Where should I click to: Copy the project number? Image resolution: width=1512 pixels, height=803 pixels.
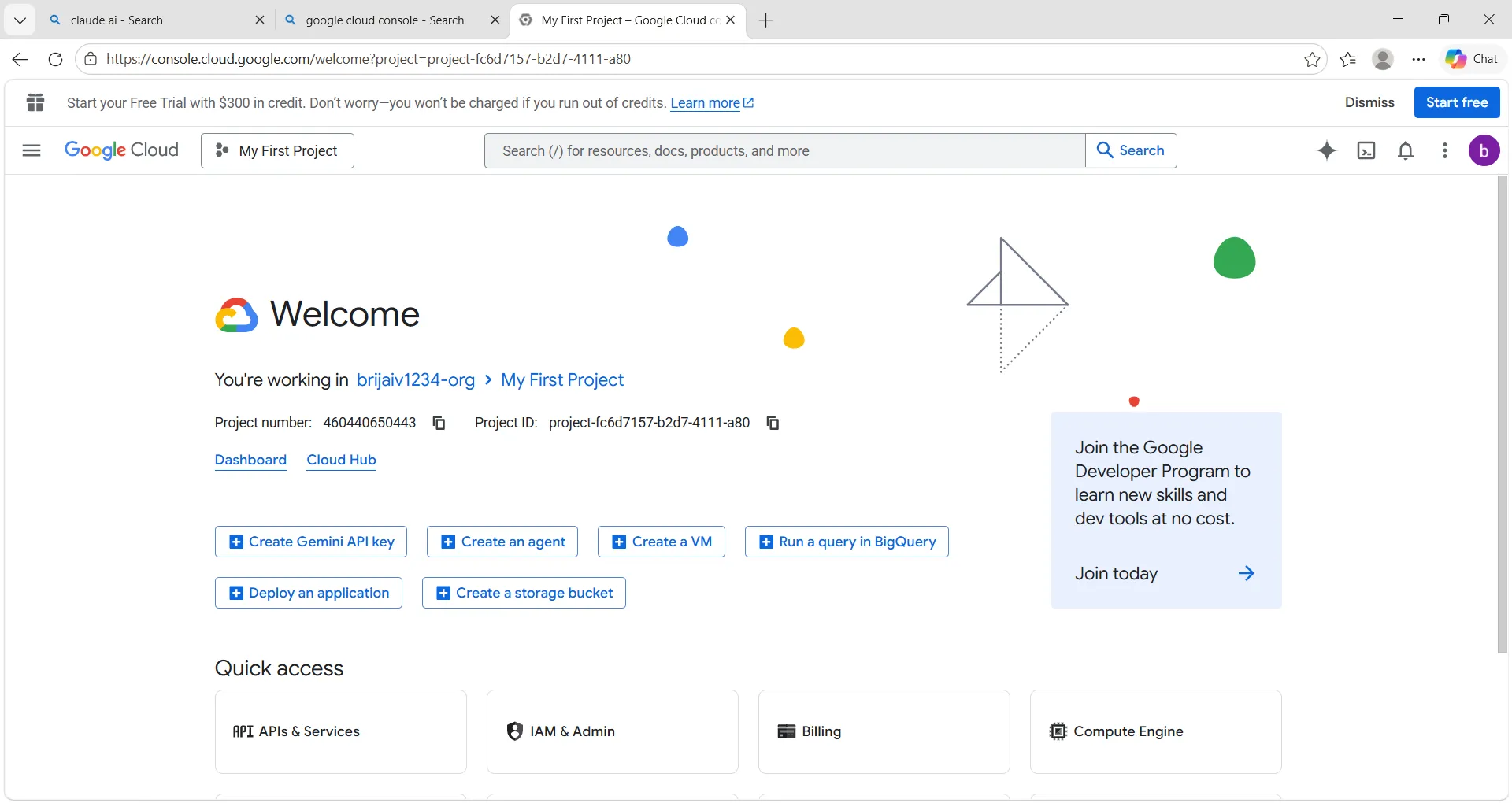pyautogui.click(x=439, y=424)
